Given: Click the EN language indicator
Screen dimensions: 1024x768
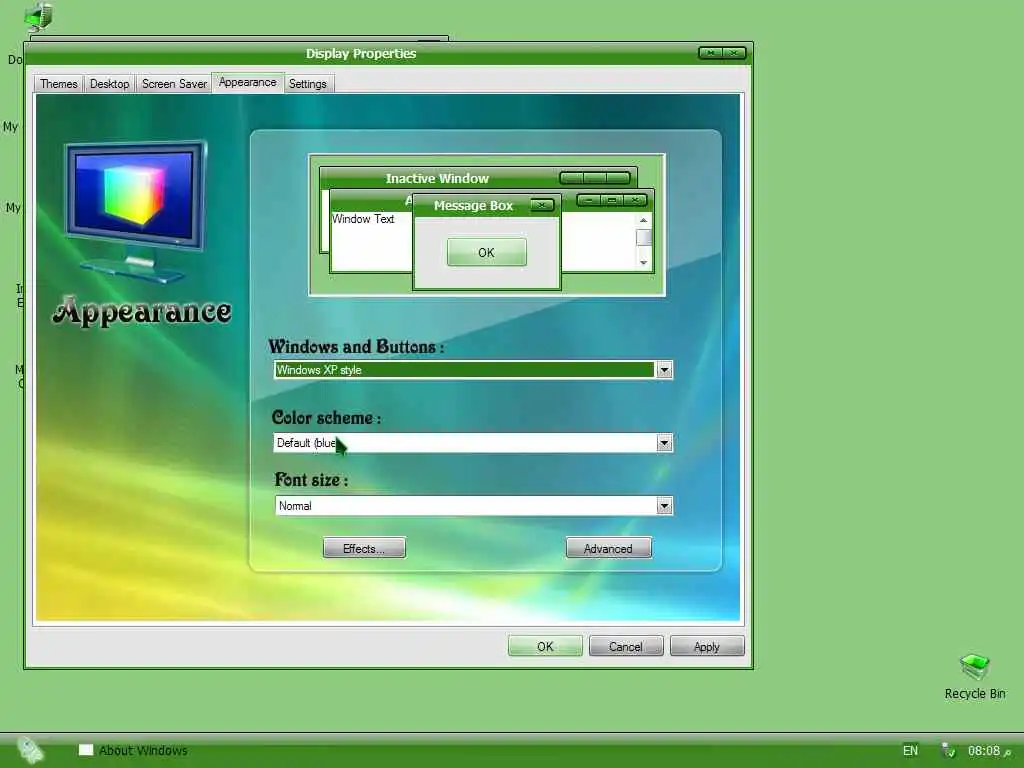Looking at the screenshot, I should (910, 750).
